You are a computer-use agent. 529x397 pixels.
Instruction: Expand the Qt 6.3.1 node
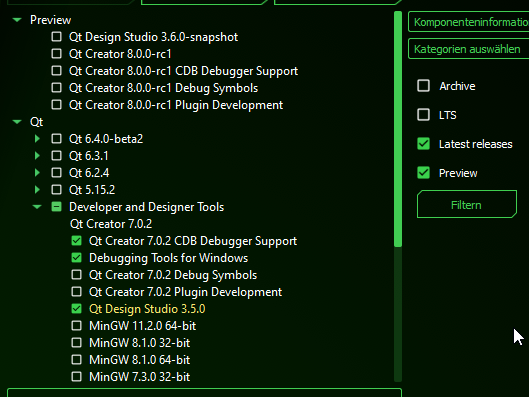pos(37,155)
